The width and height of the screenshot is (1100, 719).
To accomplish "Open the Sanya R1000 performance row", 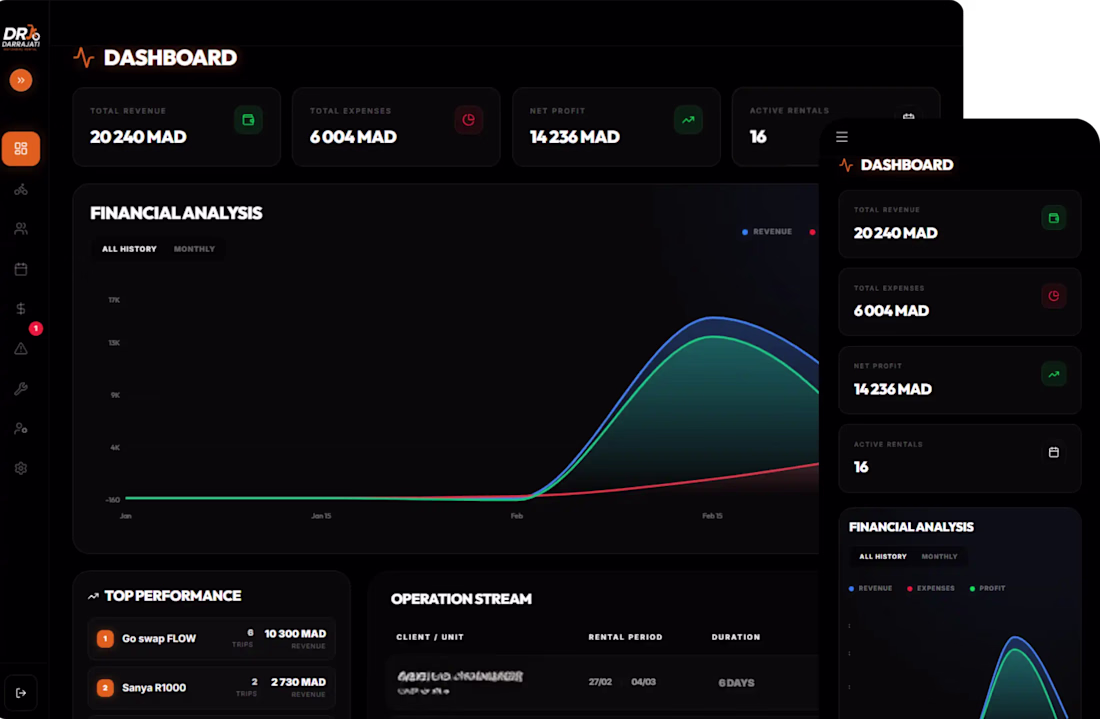I will pyautogui.click(x=211, y=687).
